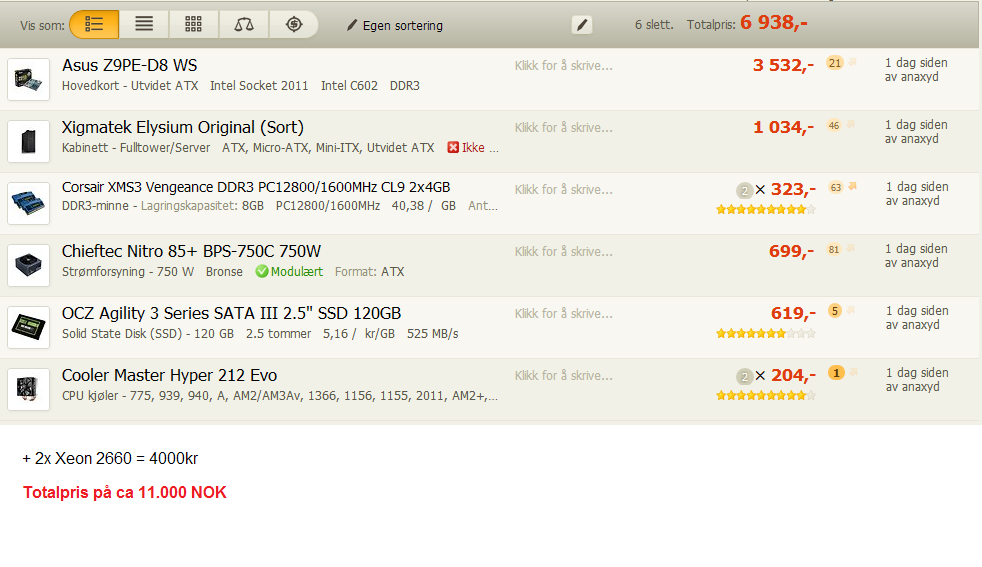The height and width of the screenshot is (567, 982).
Task: Open Cooler Master Hyper 212 thumbnail
Action: 28,390
